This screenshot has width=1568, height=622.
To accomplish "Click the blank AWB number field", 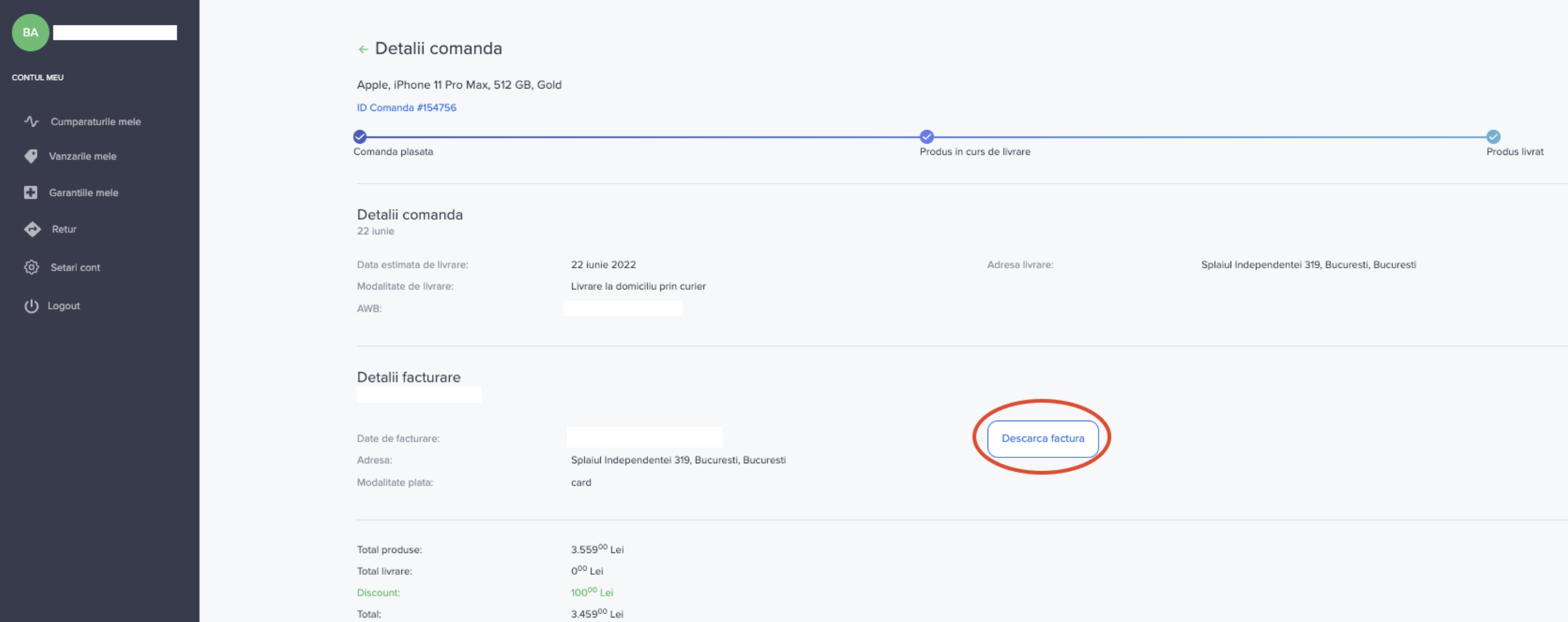I will click(622, 308).
